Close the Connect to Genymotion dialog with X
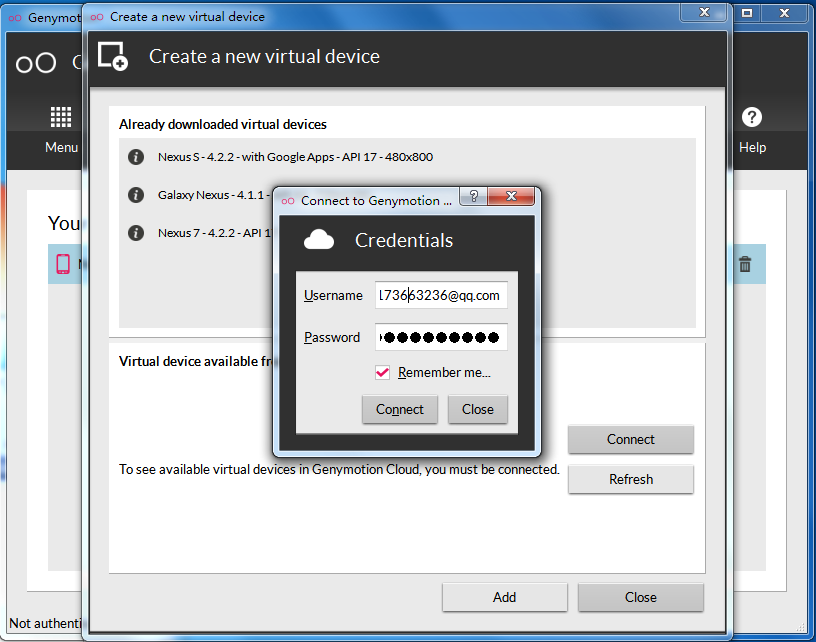 (x=511, y=196)
